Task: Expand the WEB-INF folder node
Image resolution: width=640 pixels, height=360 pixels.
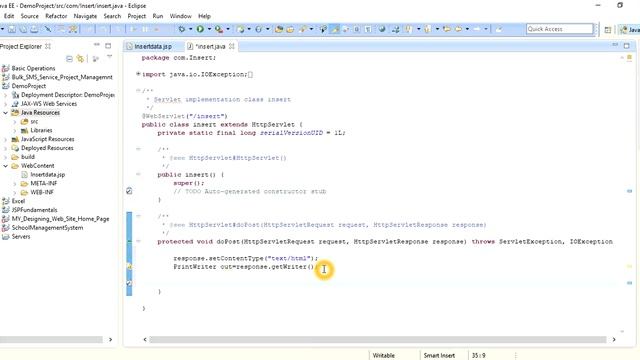Action: 15,192
